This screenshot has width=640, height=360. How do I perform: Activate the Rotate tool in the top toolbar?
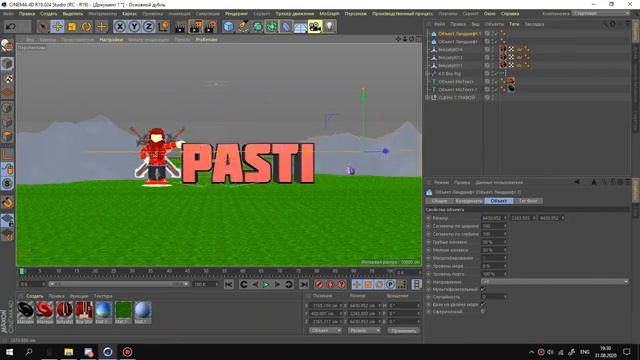click(87, 27)
